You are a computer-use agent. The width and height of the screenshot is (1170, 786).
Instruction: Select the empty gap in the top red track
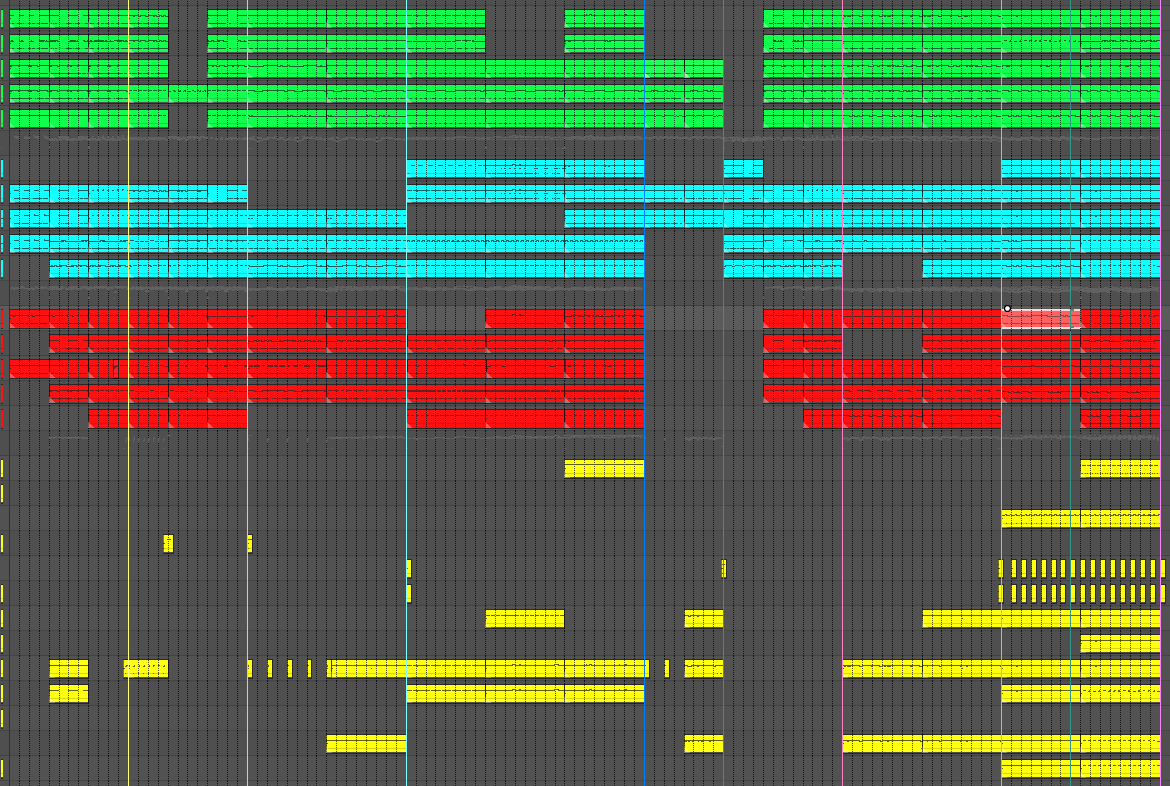[445, 318]
